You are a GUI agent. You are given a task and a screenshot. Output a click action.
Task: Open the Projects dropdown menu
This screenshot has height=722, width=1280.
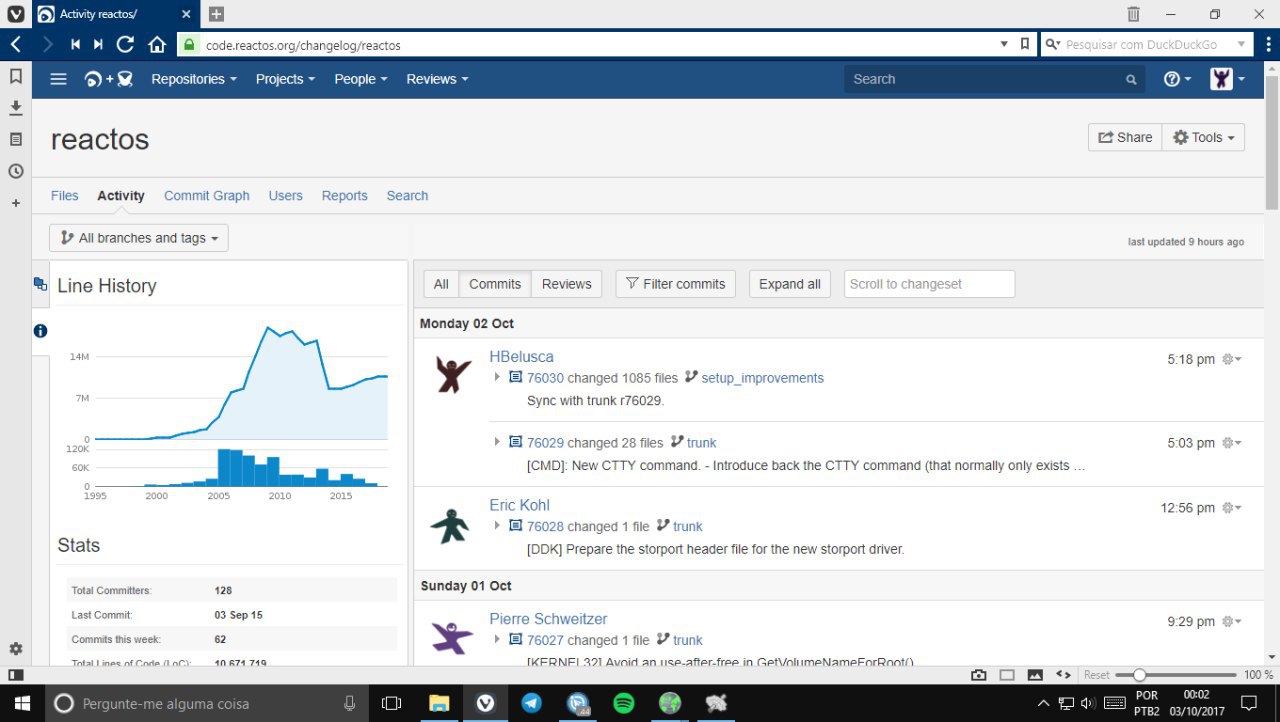tap(285, 79)
